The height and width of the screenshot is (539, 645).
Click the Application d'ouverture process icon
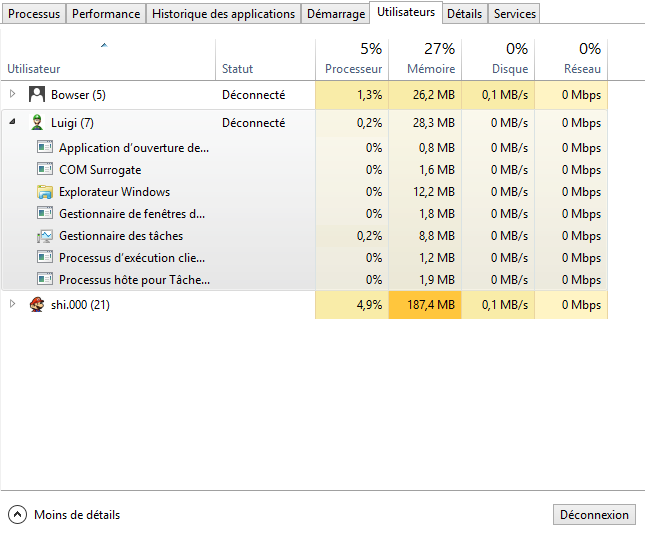[45, 148]
